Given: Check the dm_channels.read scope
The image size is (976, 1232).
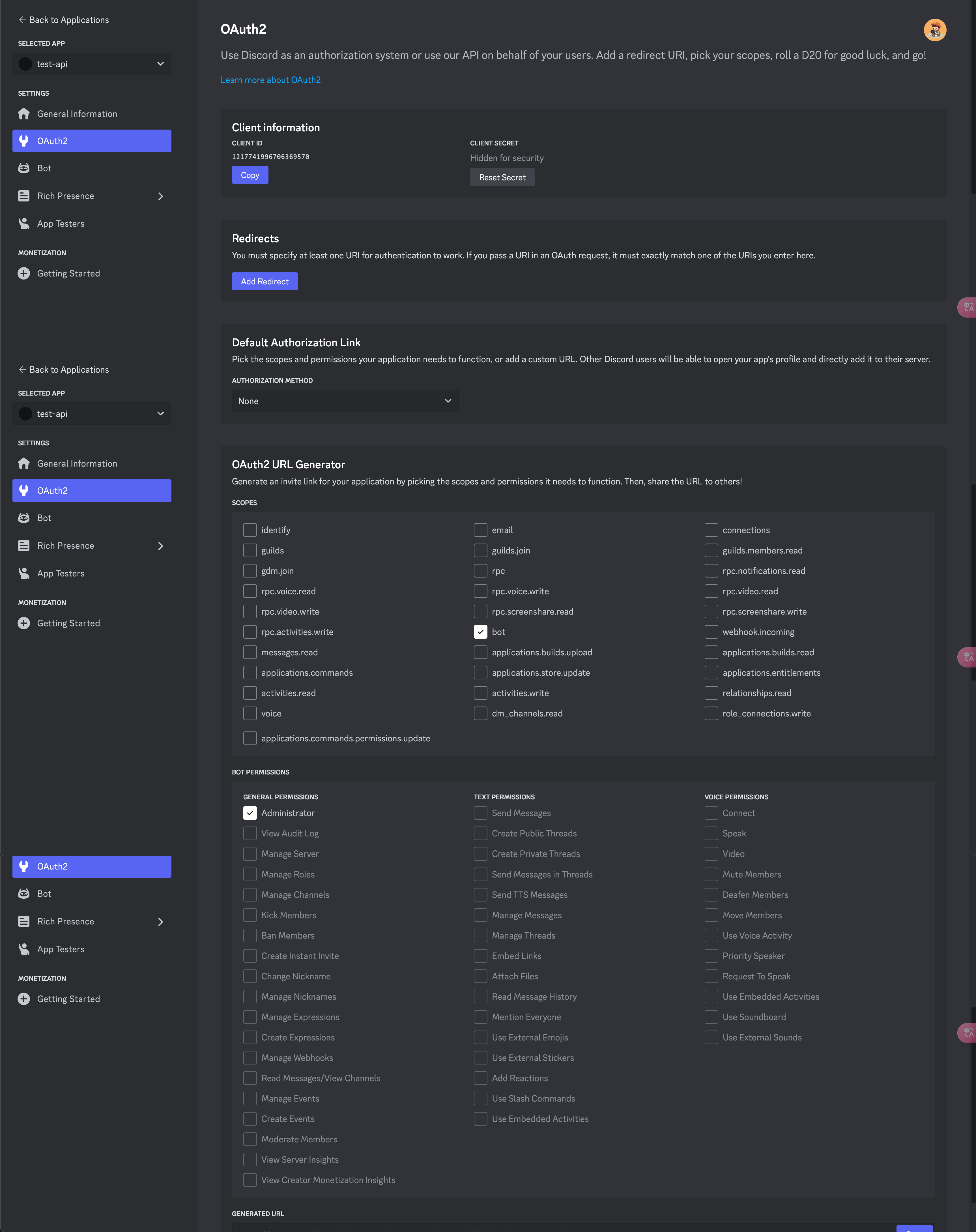Looking at the screenshot, I should [x=481, y=714].
